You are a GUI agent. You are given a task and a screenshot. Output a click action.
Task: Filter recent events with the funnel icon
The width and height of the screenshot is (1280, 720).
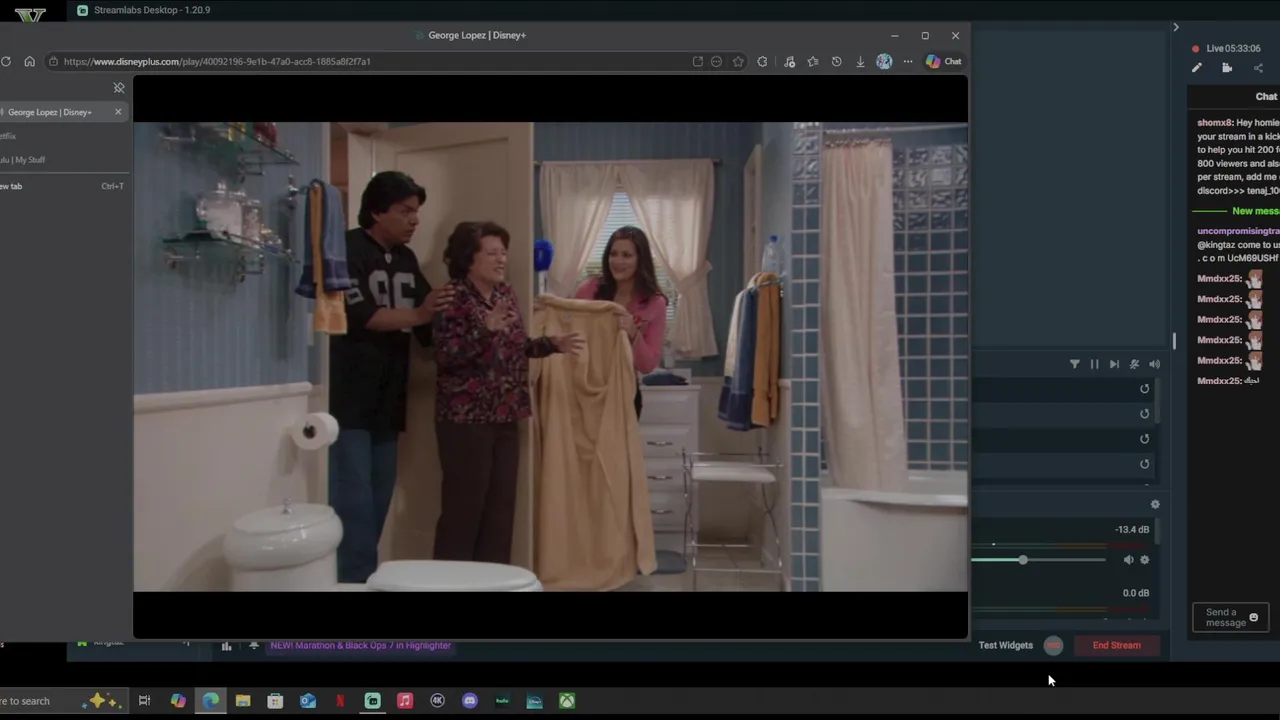point(1075,364)
